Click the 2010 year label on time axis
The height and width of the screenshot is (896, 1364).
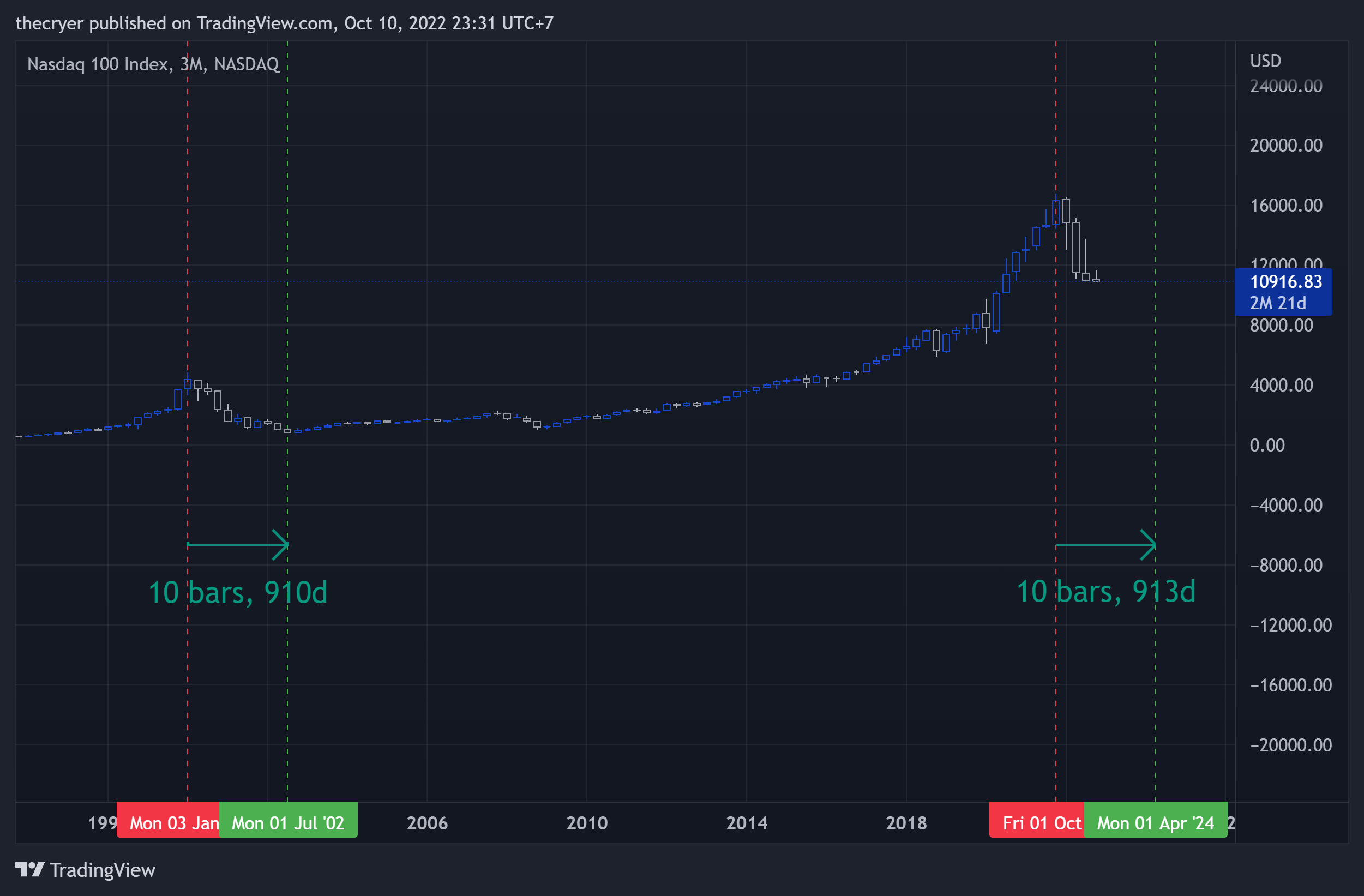tap(587, 823)
